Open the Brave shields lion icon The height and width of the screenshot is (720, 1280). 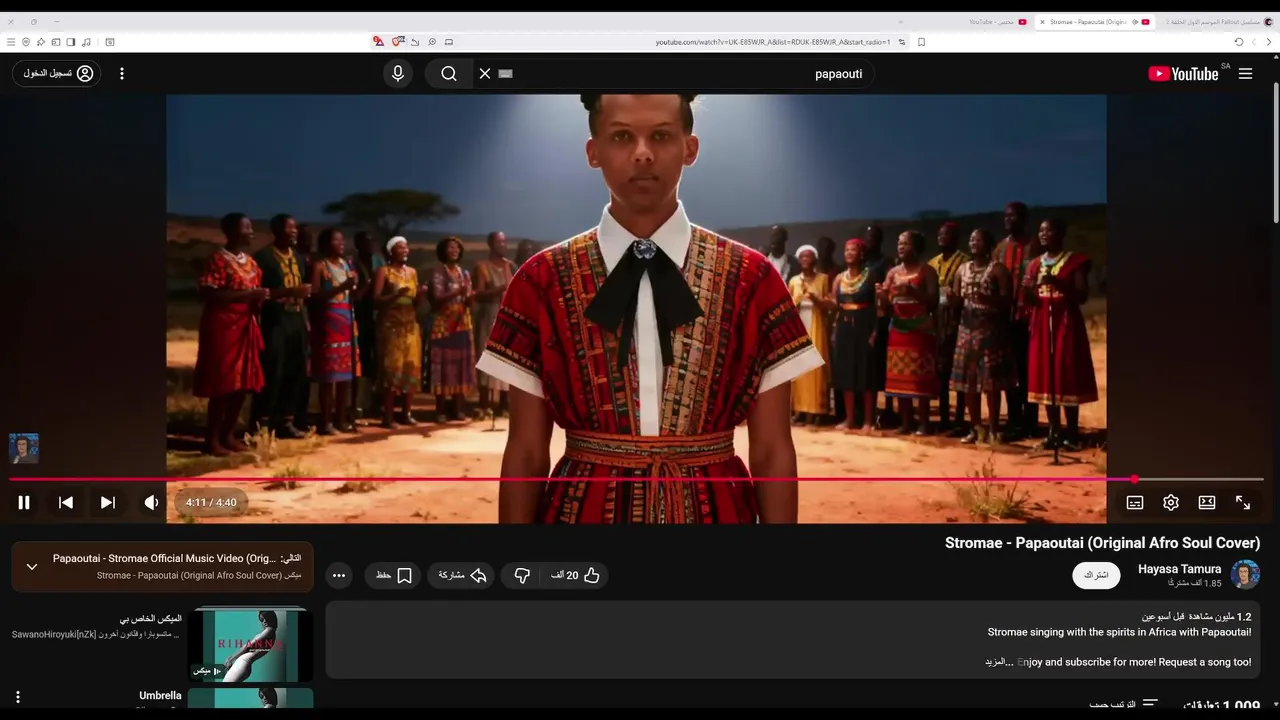(x=398, y=42)
